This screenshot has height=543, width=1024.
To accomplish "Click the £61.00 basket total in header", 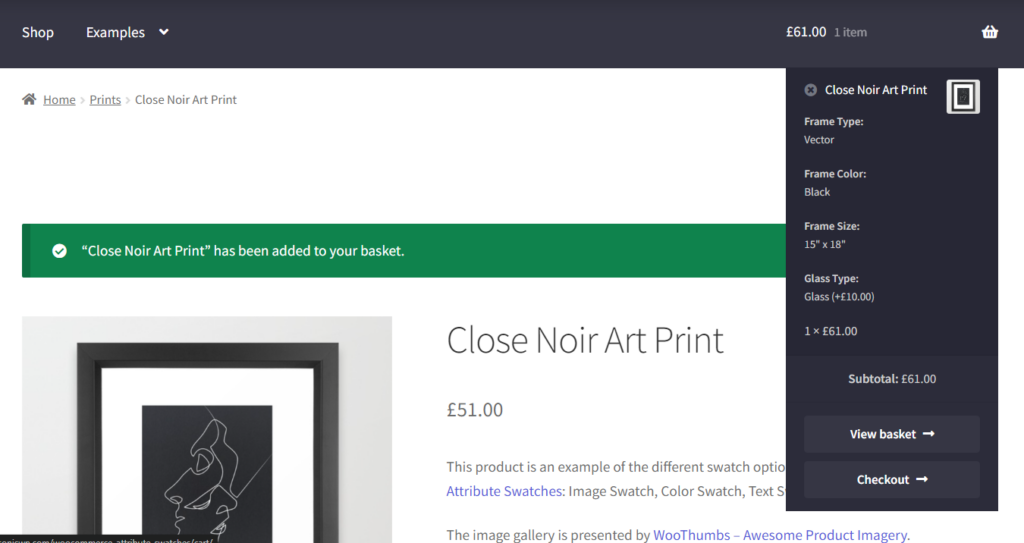I will click(x=806, y=32).
